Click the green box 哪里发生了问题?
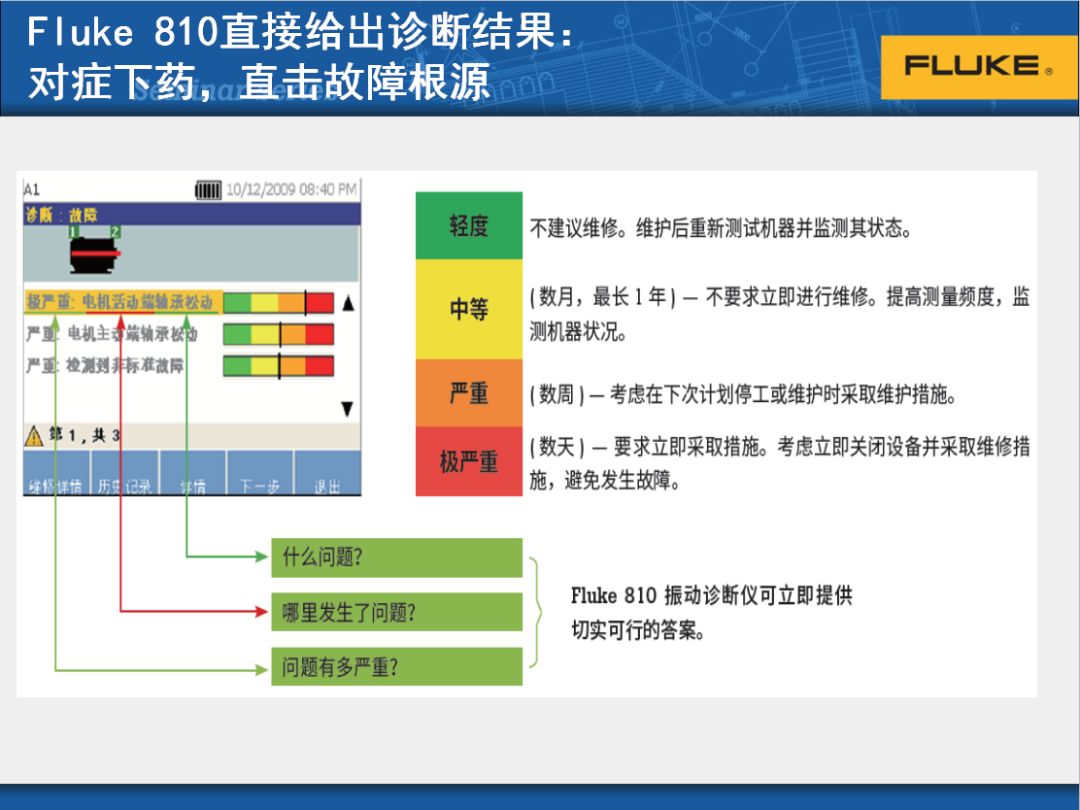This screenshot has width=1080, height=810. [397, 612]
